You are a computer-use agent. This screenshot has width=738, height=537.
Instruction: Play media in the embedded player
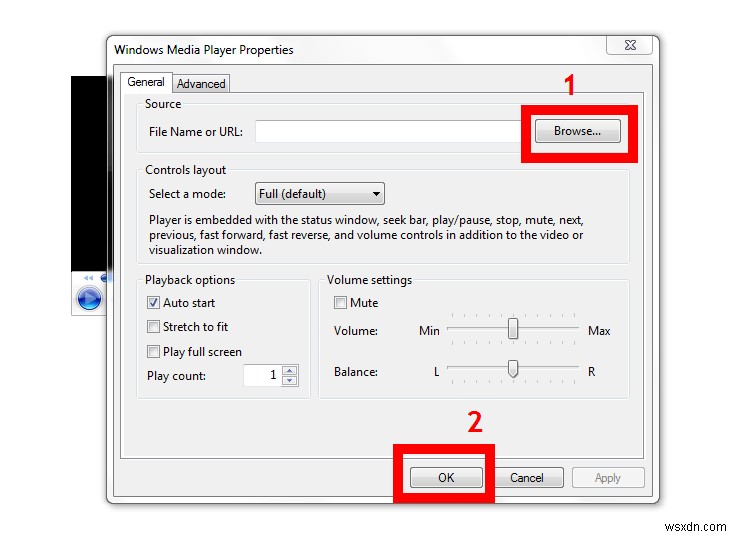[89, 299]
